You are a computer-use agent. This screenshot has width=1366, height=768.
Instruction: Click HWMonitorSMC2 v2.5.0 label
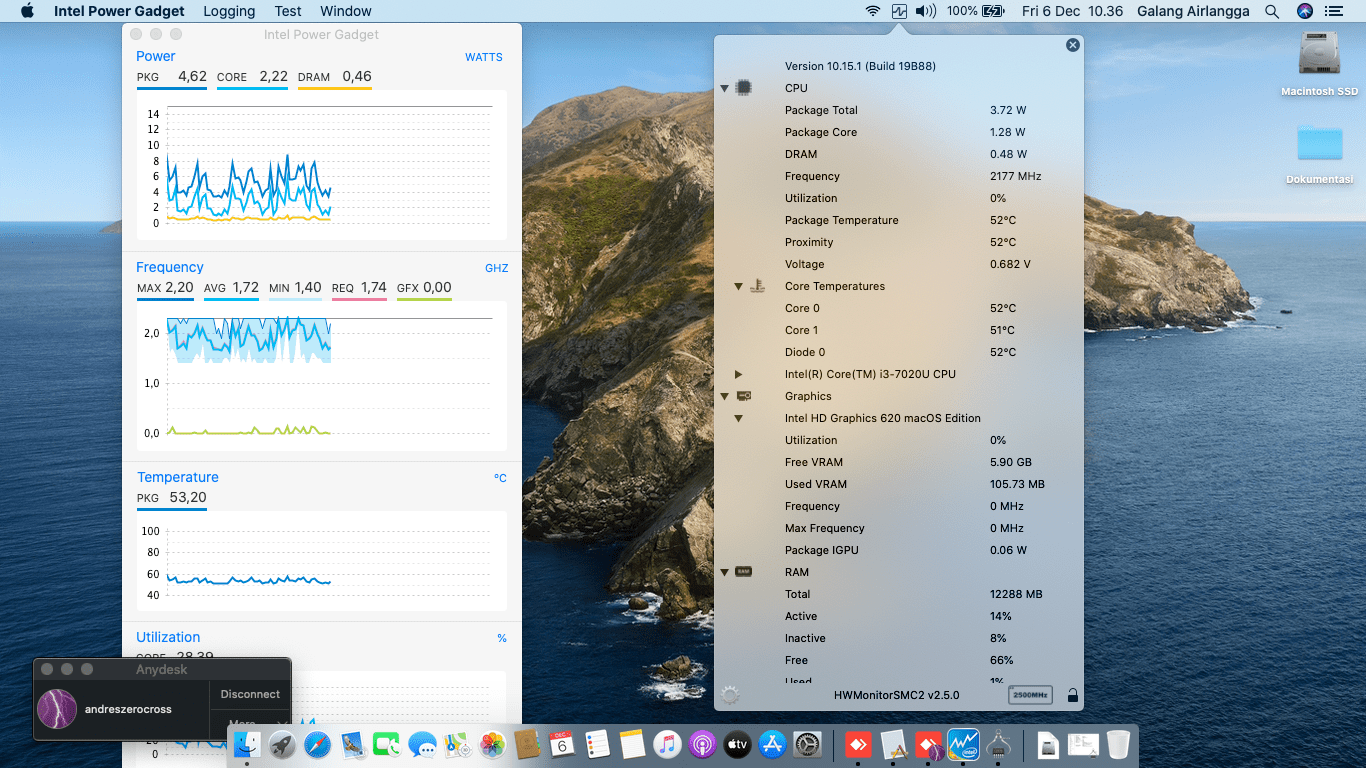[897, 695]
